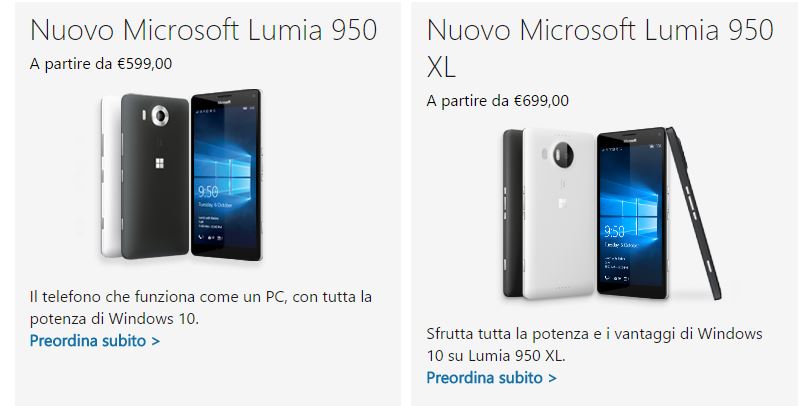Click the side-profile black Lumia 950 XL
This screenshot has width=805, height=406.
[694, 213]
